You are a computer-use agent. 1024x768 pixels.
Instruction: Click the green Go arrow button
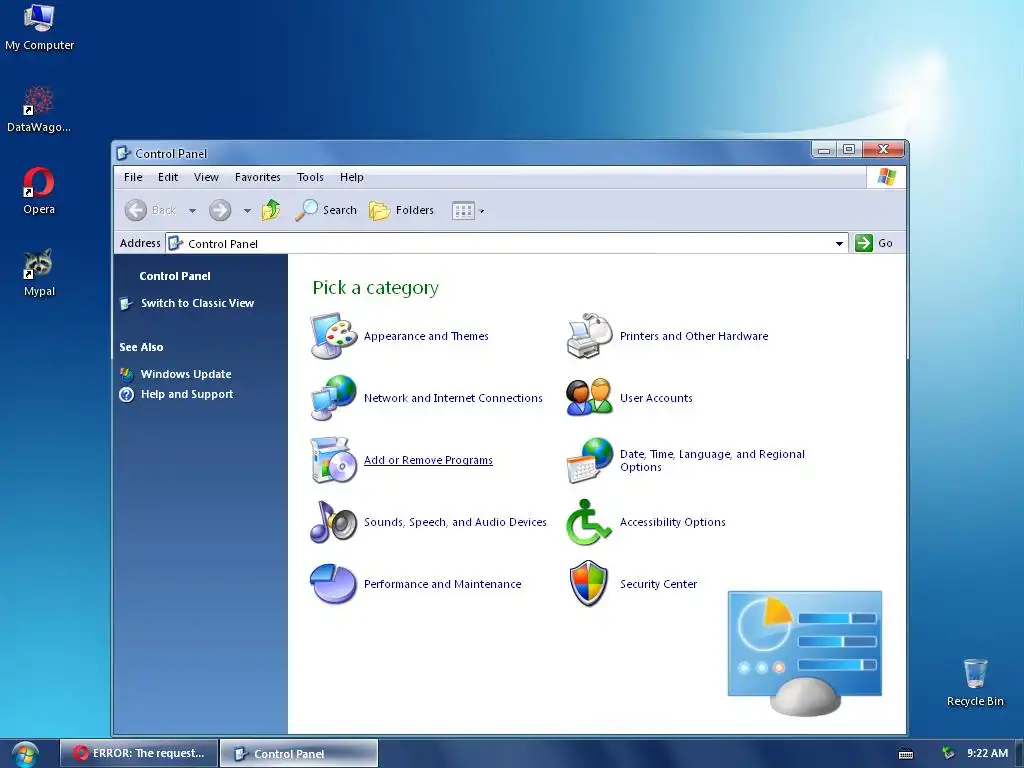tap(863, 243)
